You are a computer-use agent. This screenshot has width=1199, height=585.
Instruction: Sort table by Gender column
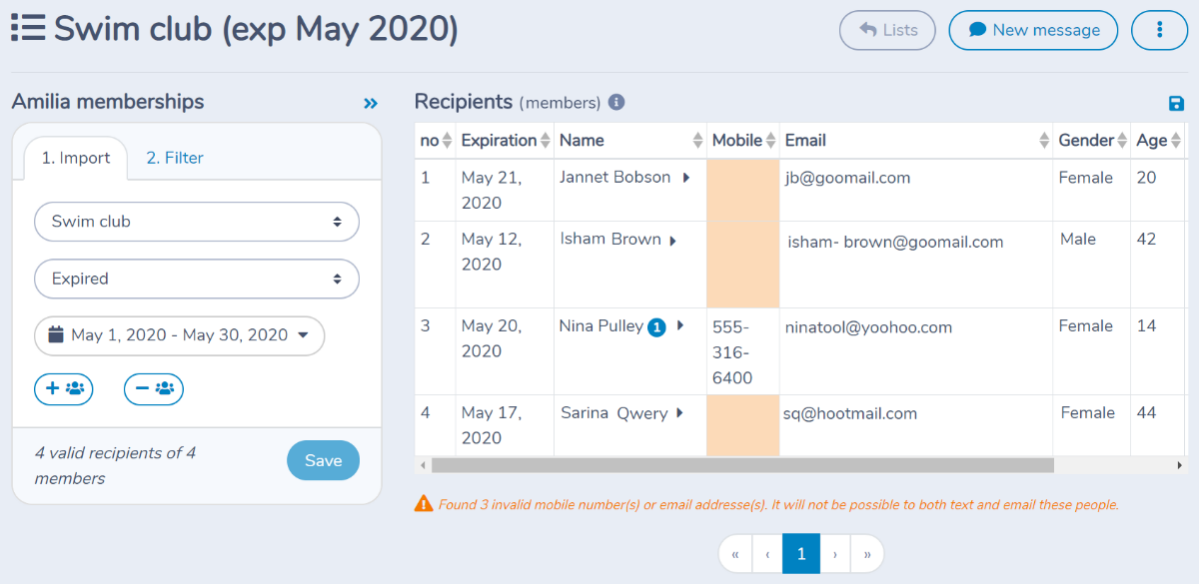coord(1122,141)
